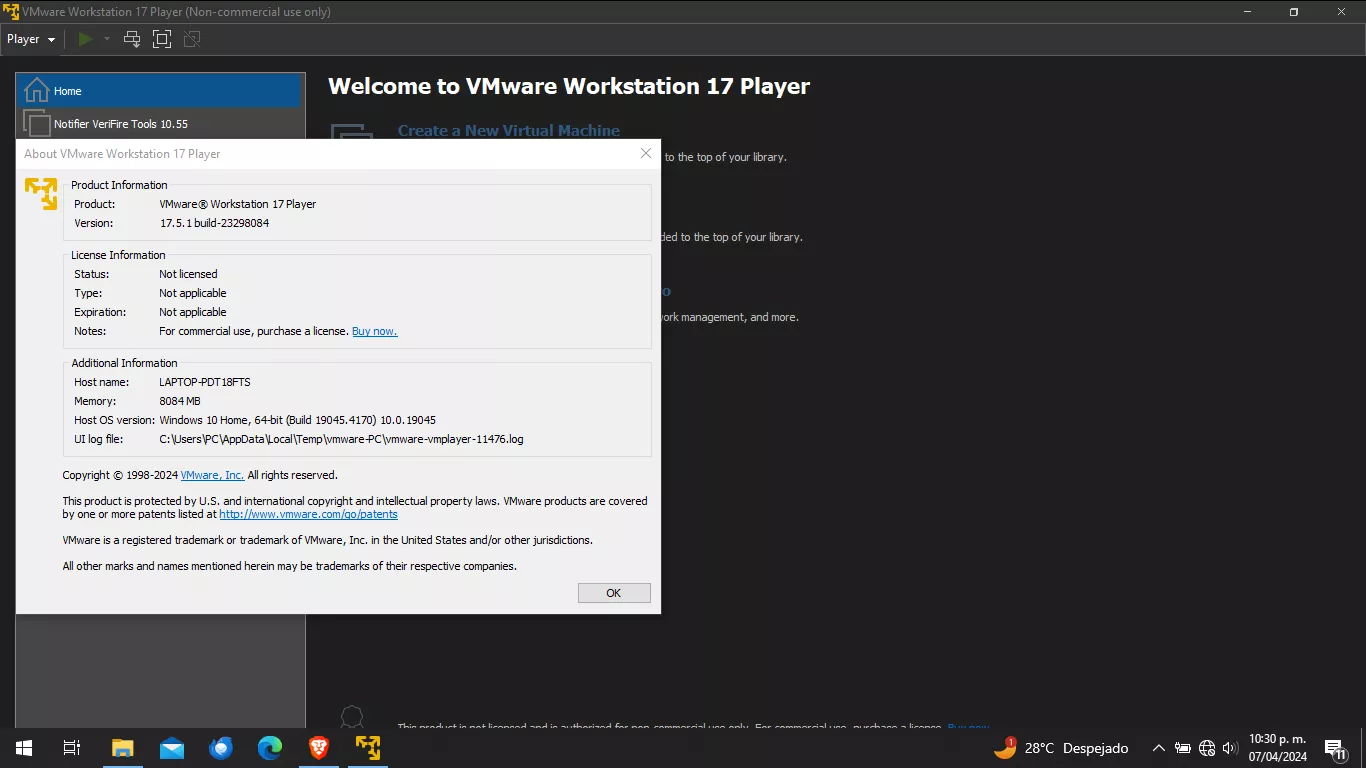Click the host name LAPTOP-PDT18FTS
Screen dimensions: 1366x768
click(x=205, y=382)
